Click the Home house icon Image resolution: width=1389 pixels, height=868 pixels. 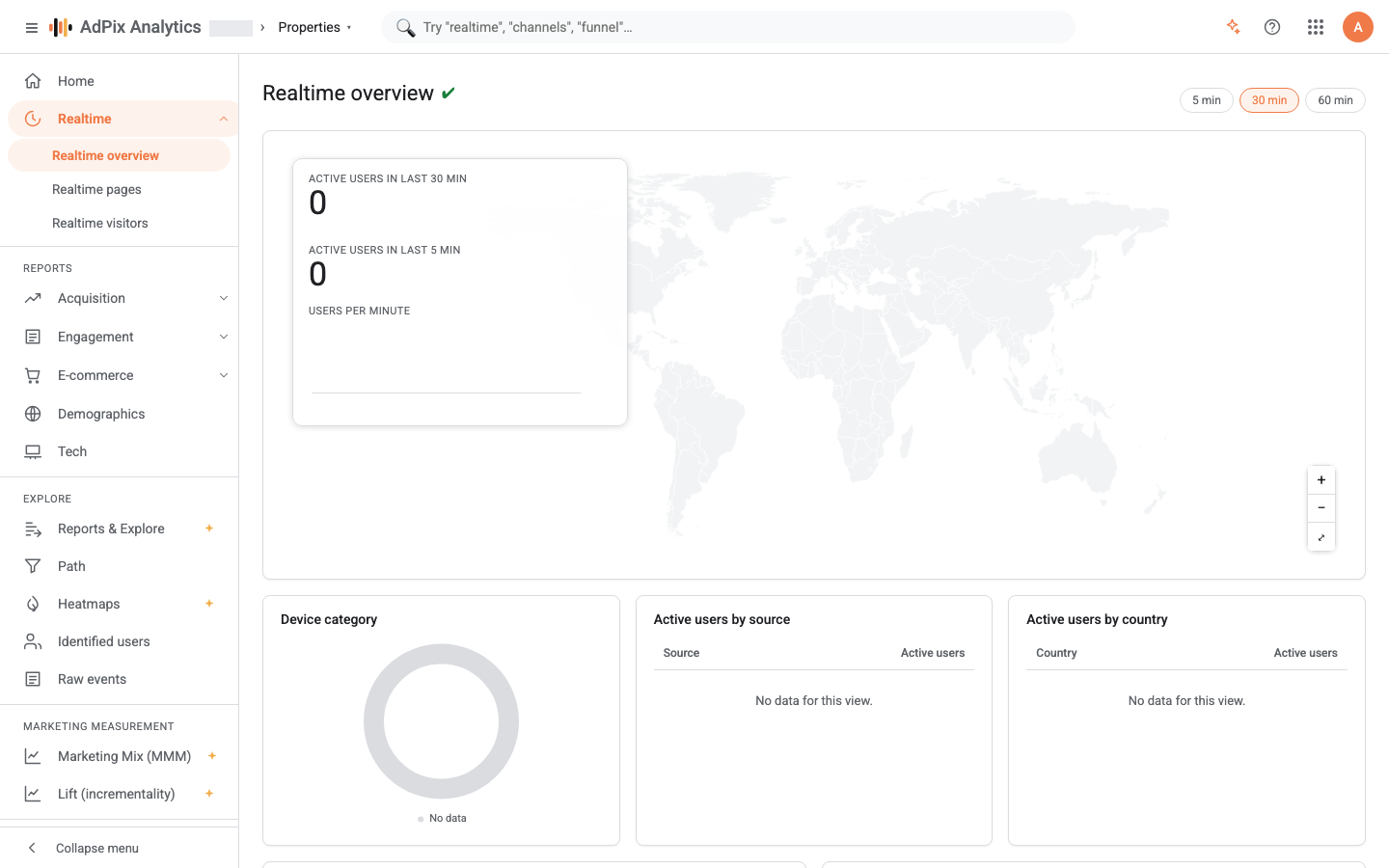(x=33, y=81)
